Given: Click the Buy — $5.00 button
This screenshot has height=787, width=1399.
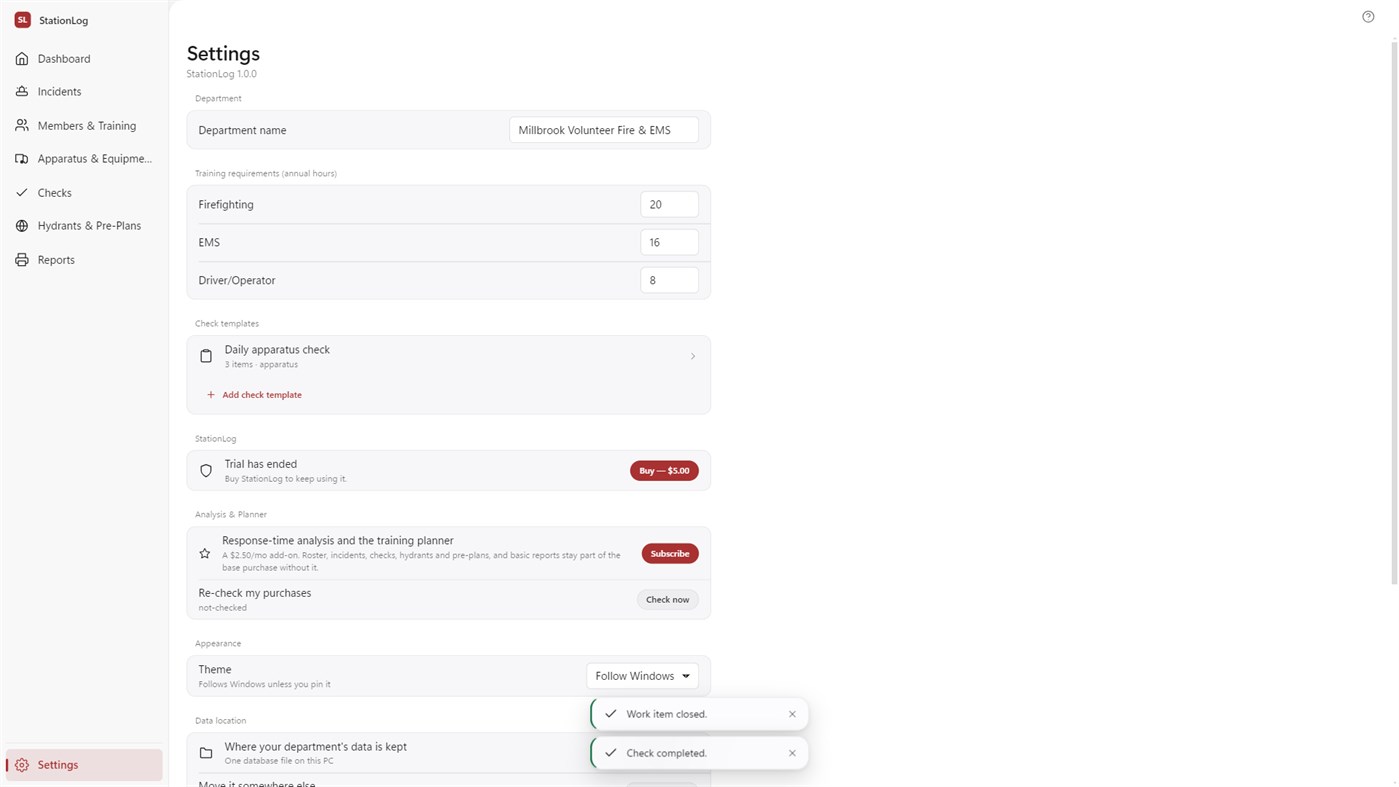Looking at the screenshot, I should pyautogui.click(x=664, y=470).
